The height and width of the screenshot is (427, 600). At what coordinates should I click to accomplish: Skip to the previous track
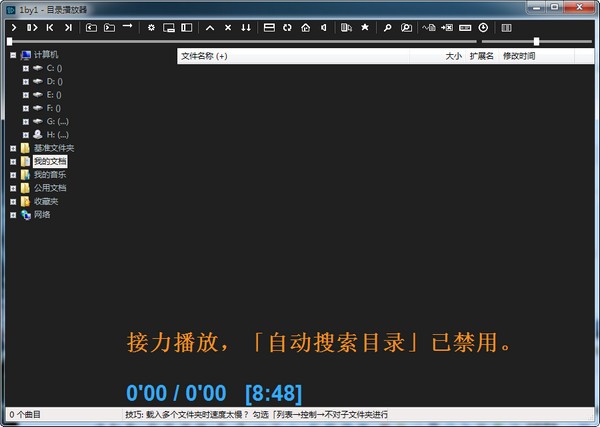coord(50,27)
